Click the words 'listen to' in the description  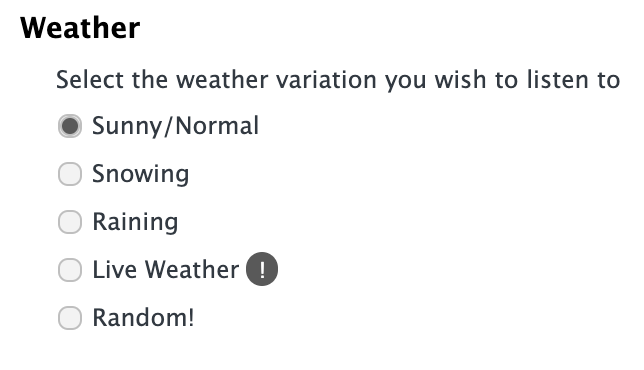pos(573,80)
